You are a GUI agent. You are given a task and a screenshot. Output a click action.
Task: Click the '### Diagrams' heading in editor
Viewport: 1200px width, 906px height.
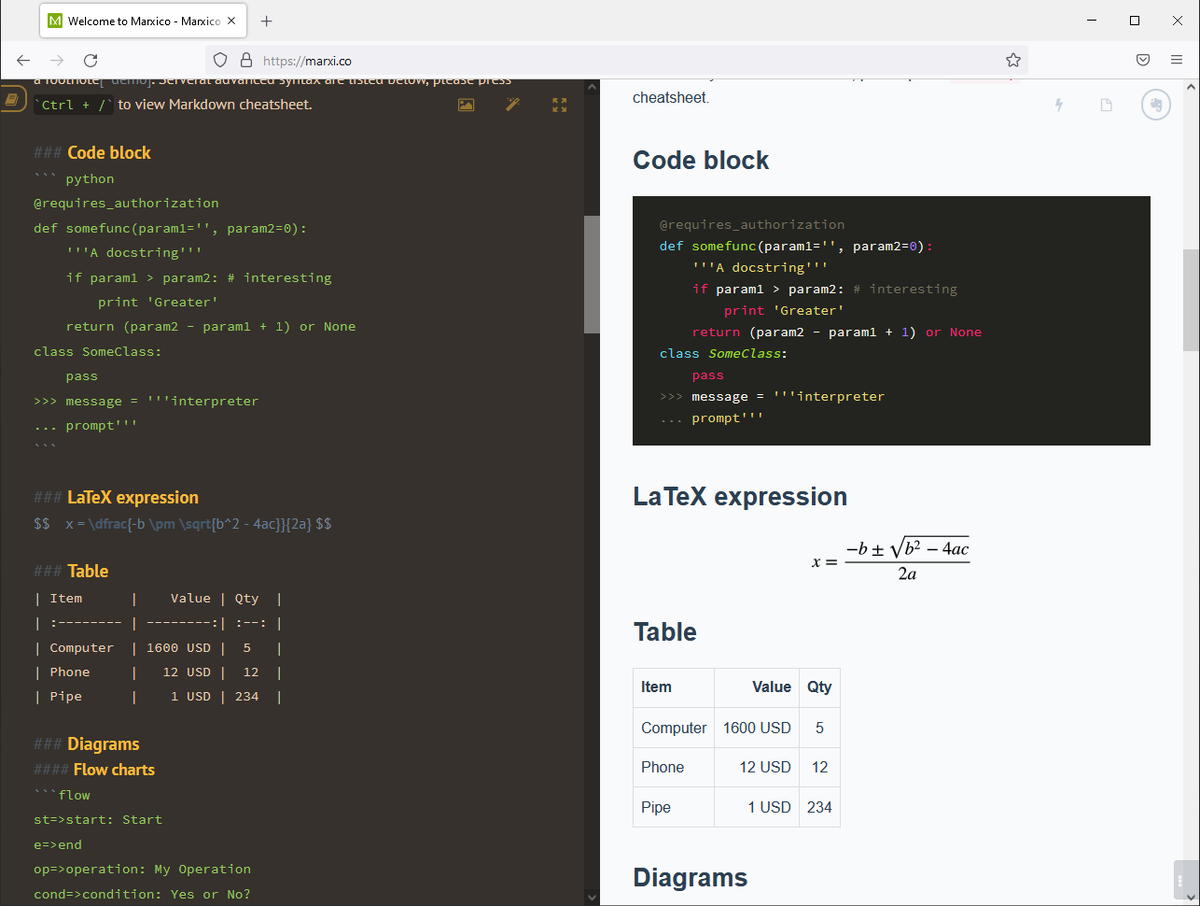[87, 744]
